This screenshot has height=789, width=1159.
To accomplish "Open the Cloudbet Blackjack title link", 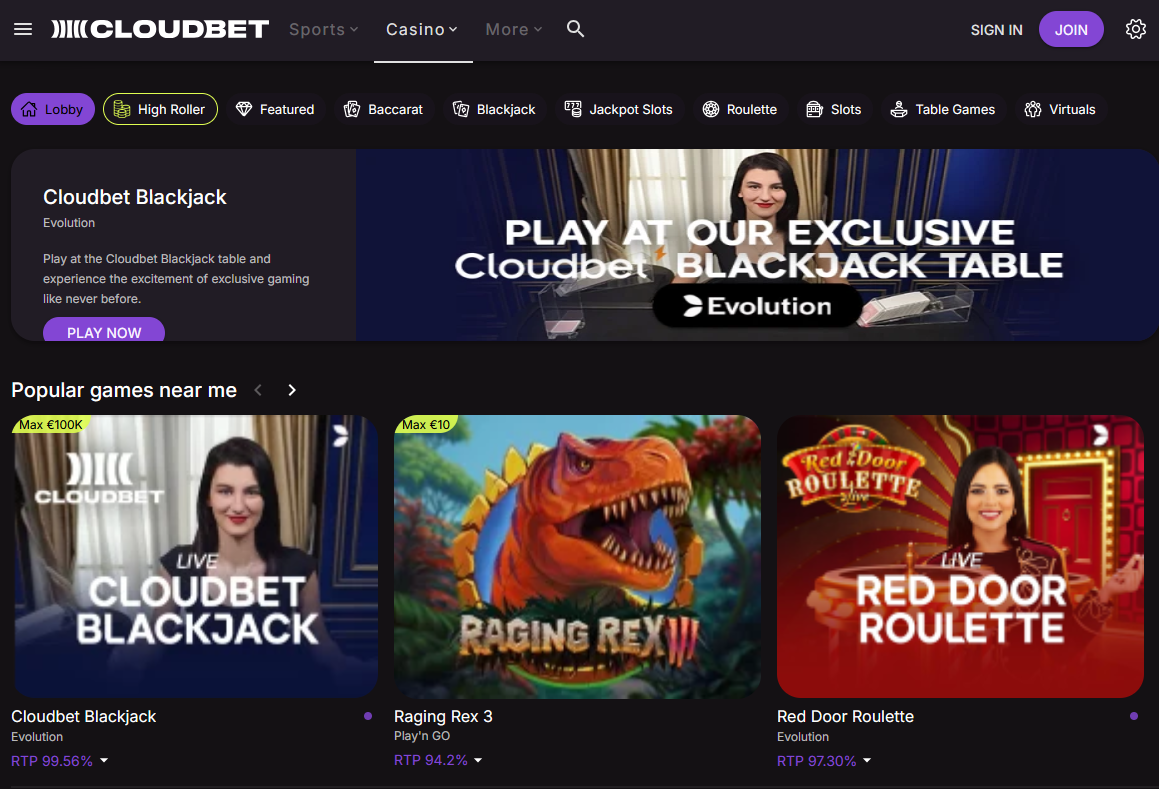I will tap(84, 717).
